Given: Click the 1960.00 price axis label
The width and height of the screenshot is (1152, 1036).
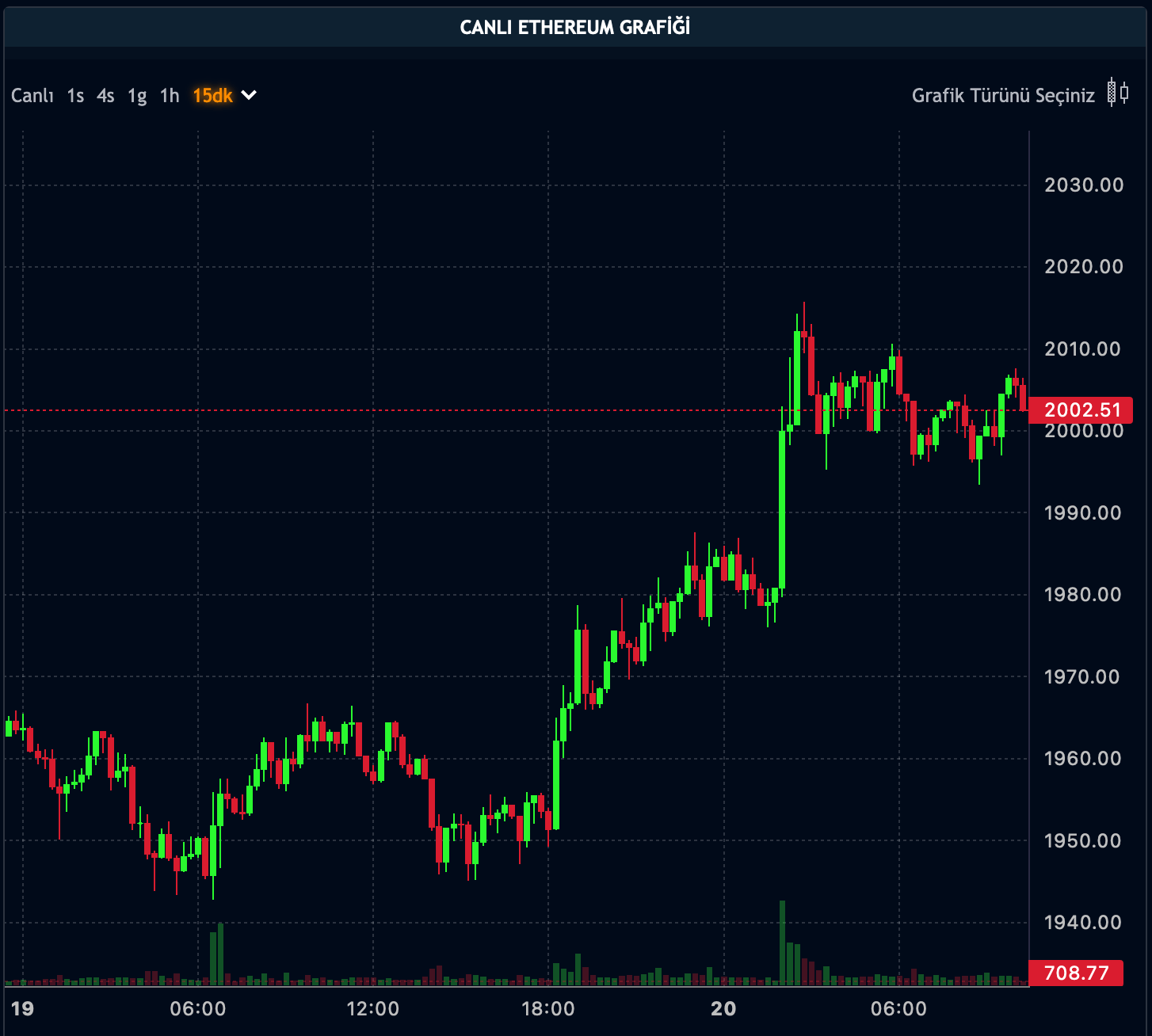Looking at the screenshot, I should click(x=1082, y=759).
